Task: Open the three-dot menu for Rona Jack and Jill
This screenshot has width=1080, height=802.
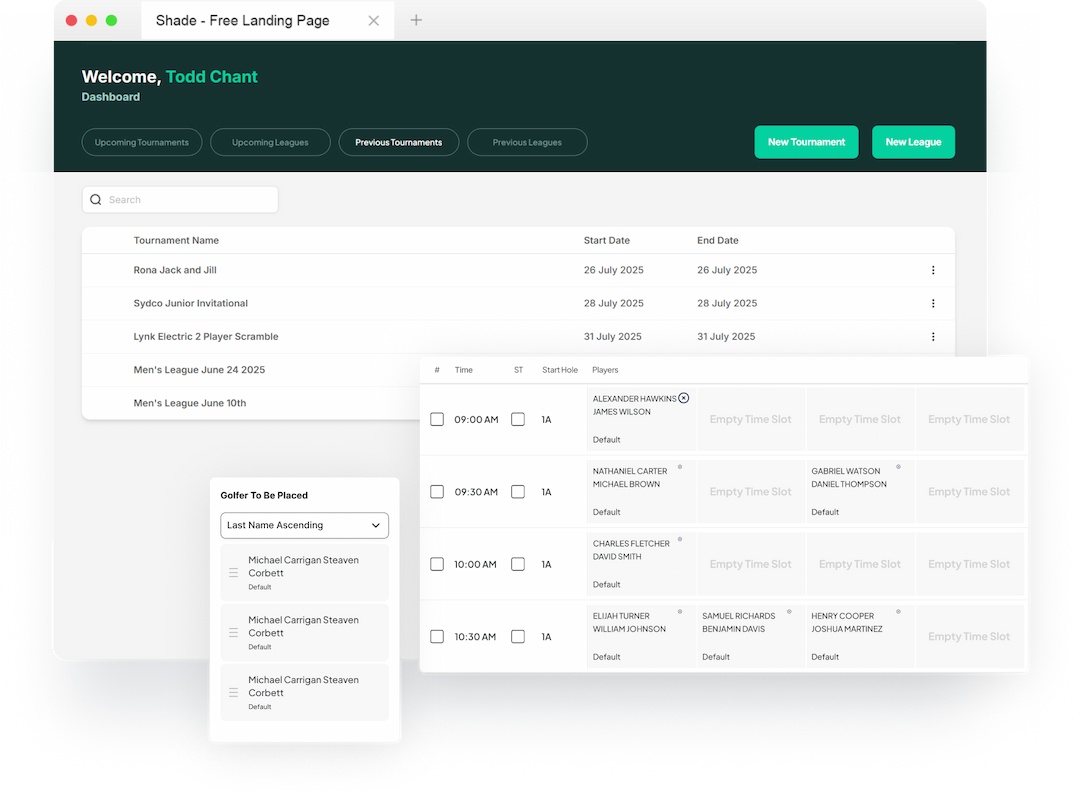Action: 933,270
